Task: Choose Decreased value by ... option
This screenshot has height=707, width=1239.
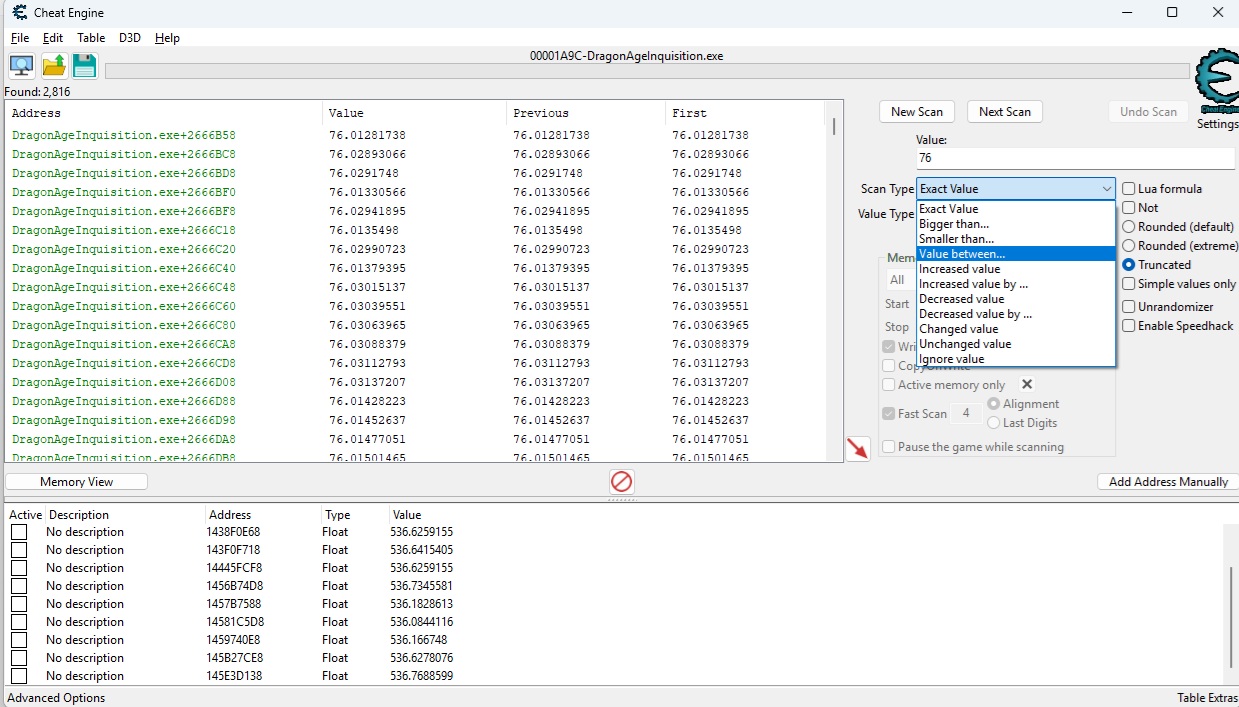Action: coord(1016,314)
